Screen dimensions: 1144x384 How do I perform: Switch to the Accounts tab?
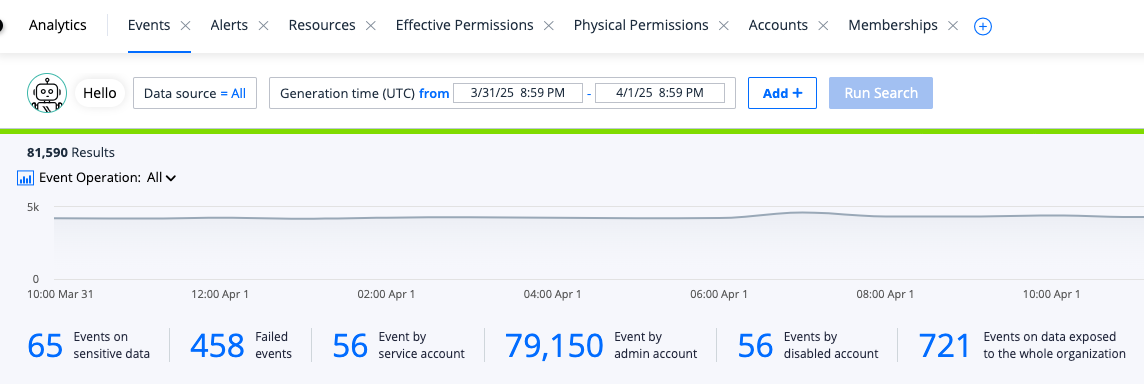pyautogui.click(x=778, y=26)
